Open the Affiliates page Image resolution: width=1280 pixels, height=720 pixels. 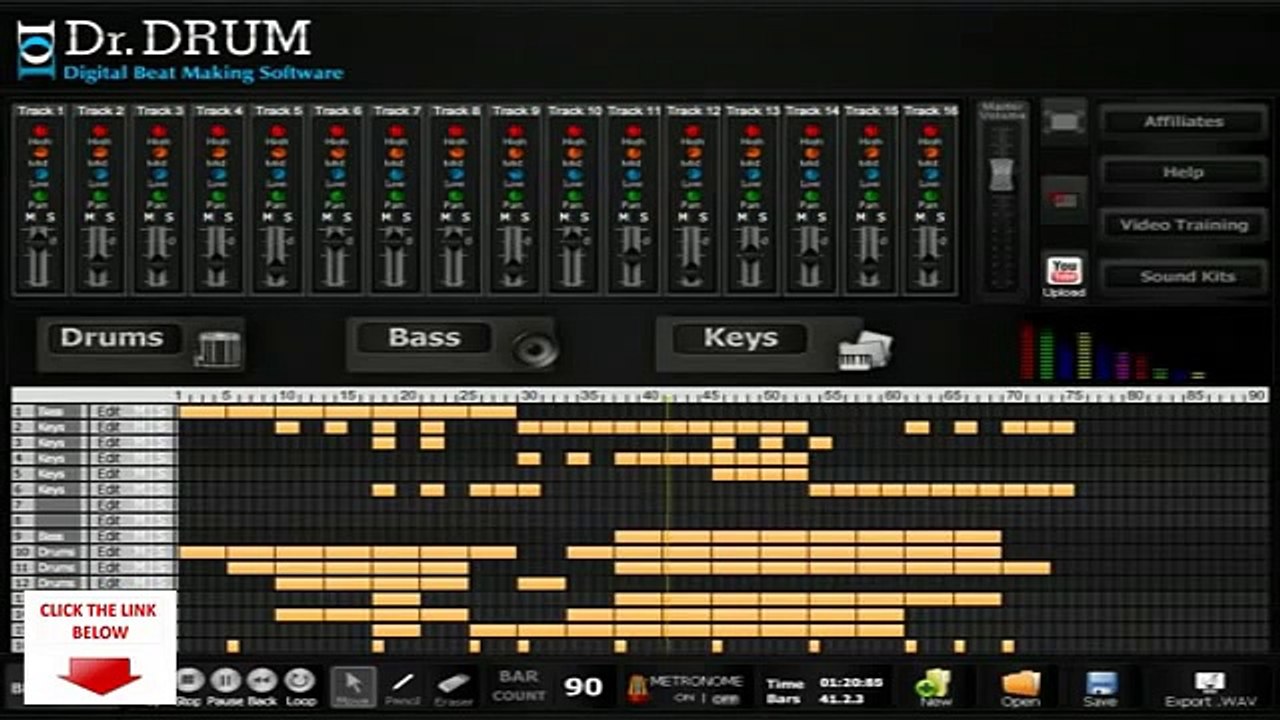1183,121
